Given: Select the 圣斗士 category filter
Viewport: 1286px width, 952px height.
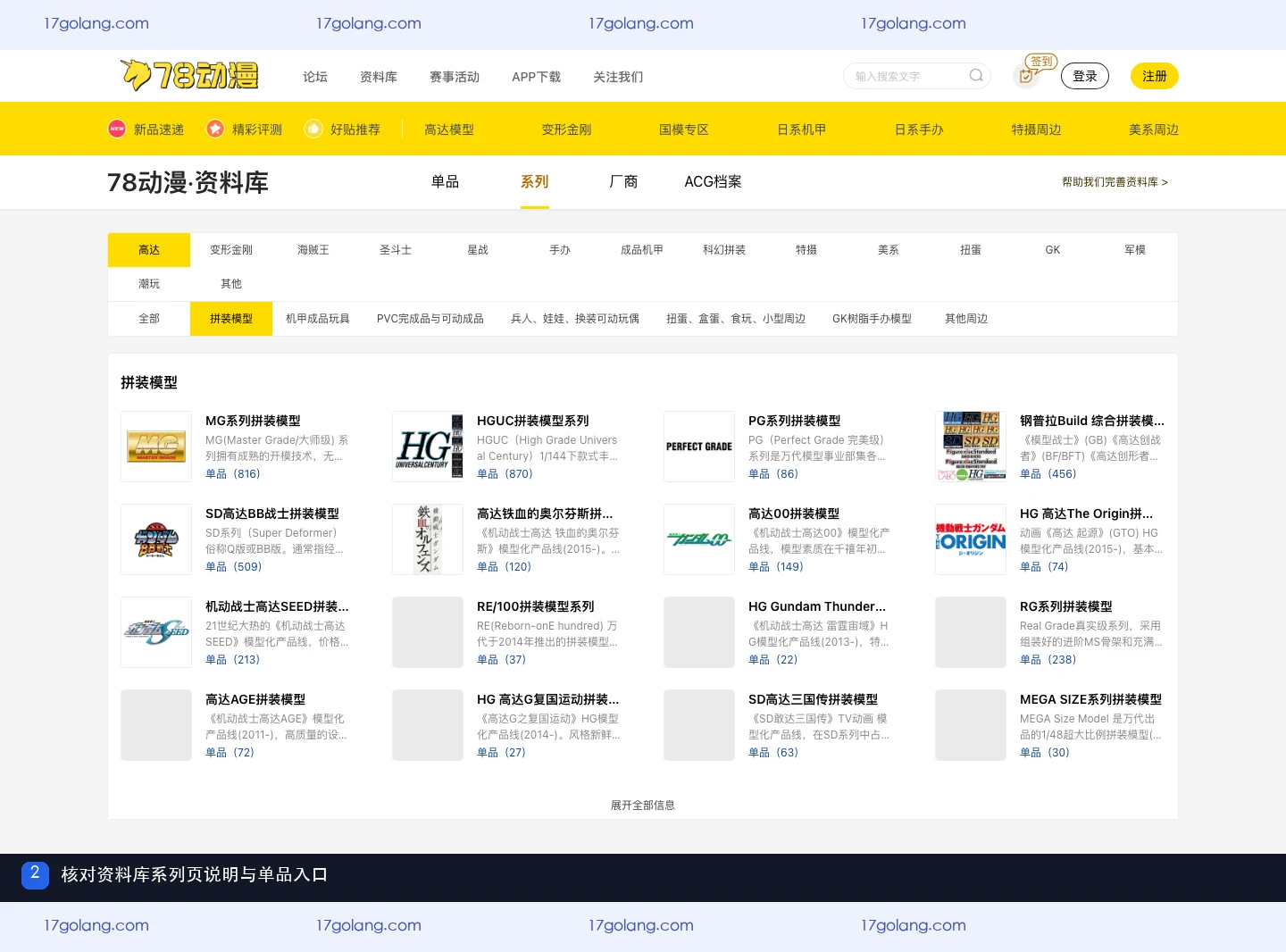Looking at the screenshot, I should (396, 250).
